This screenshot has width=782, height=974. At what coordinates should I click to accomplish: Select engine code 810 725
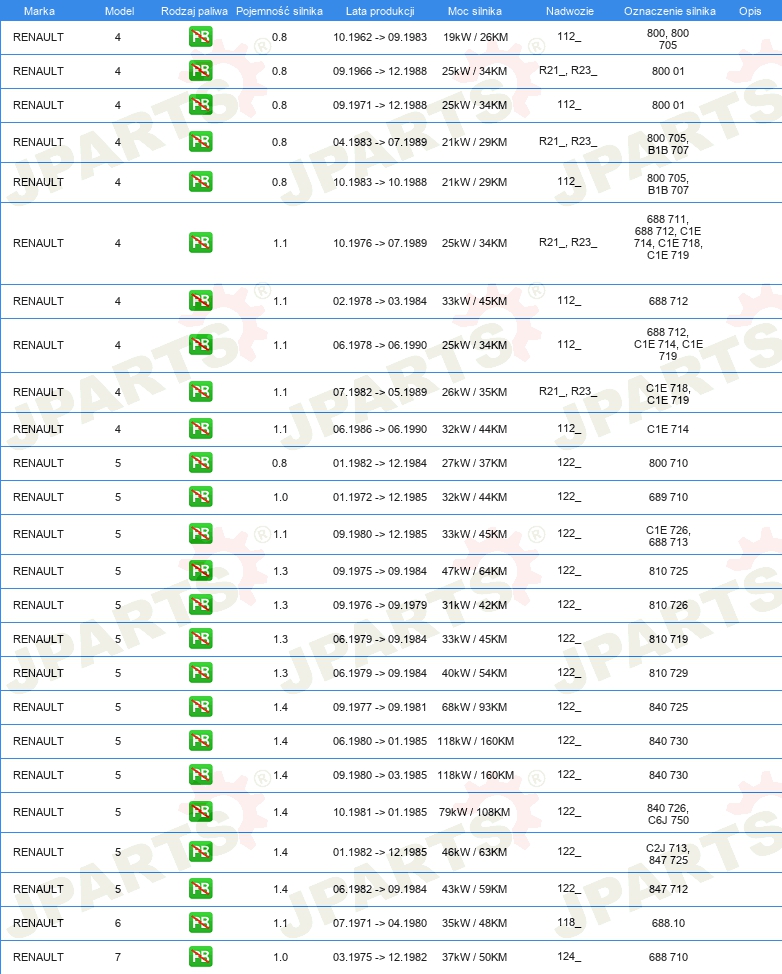click(668, 571)
